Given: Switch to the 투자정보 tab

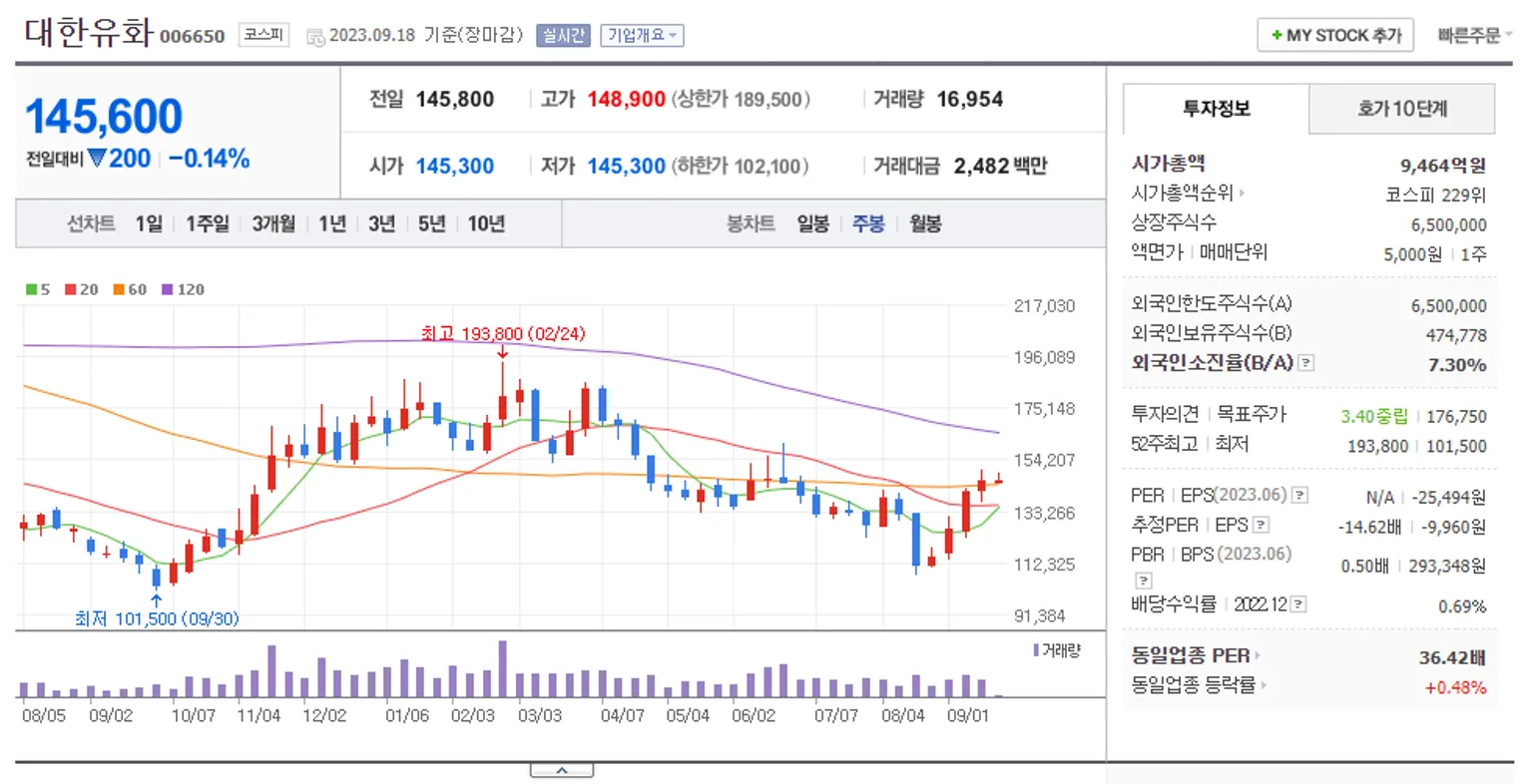Looking at the screenshot, I should pos(1216,109).
